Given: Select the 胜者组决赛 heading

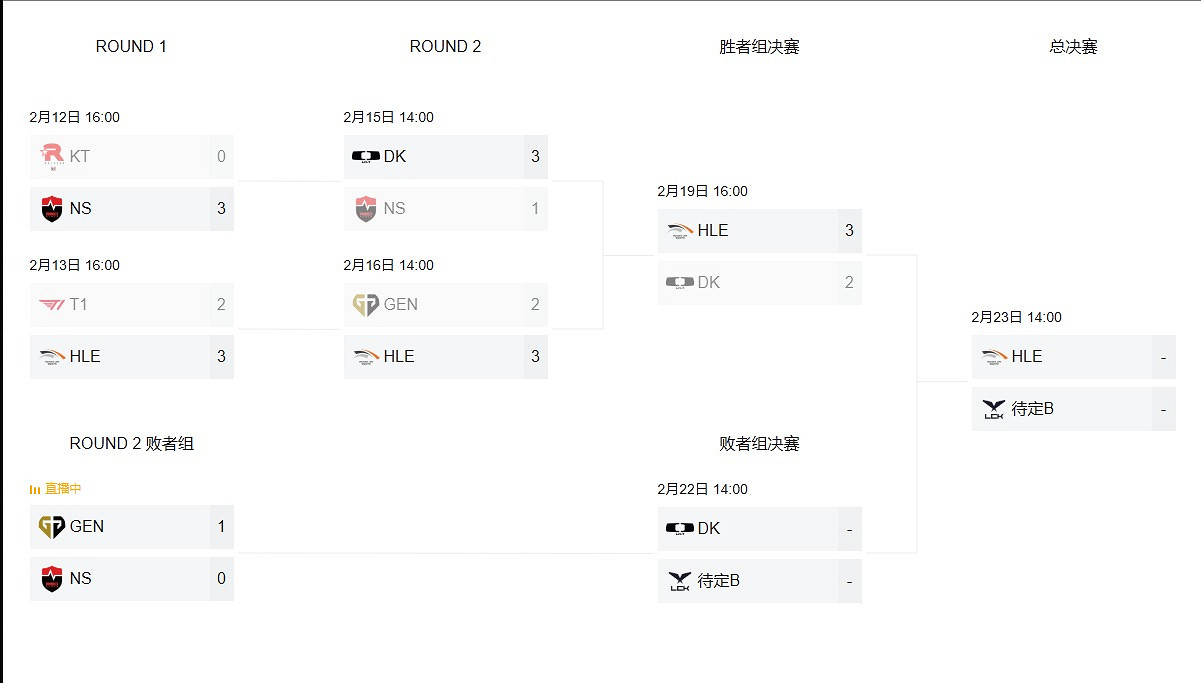Looking at the screenshot, I should pos(759,47).
